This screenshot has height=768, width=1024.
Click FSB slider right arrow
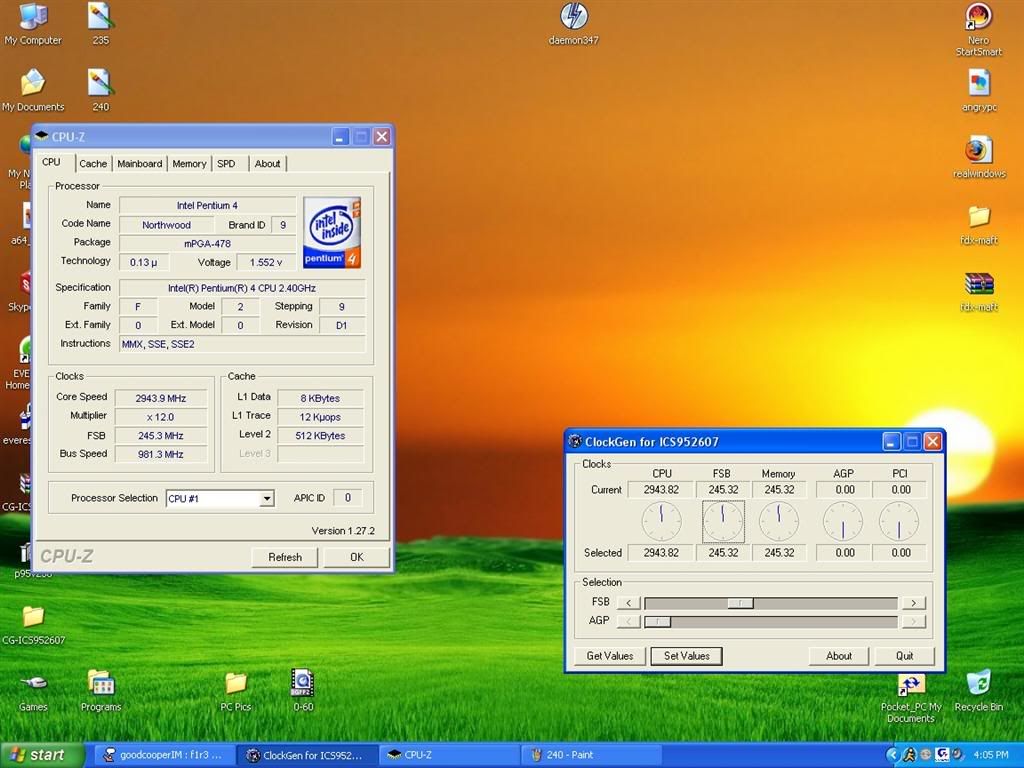pos(914,603)
